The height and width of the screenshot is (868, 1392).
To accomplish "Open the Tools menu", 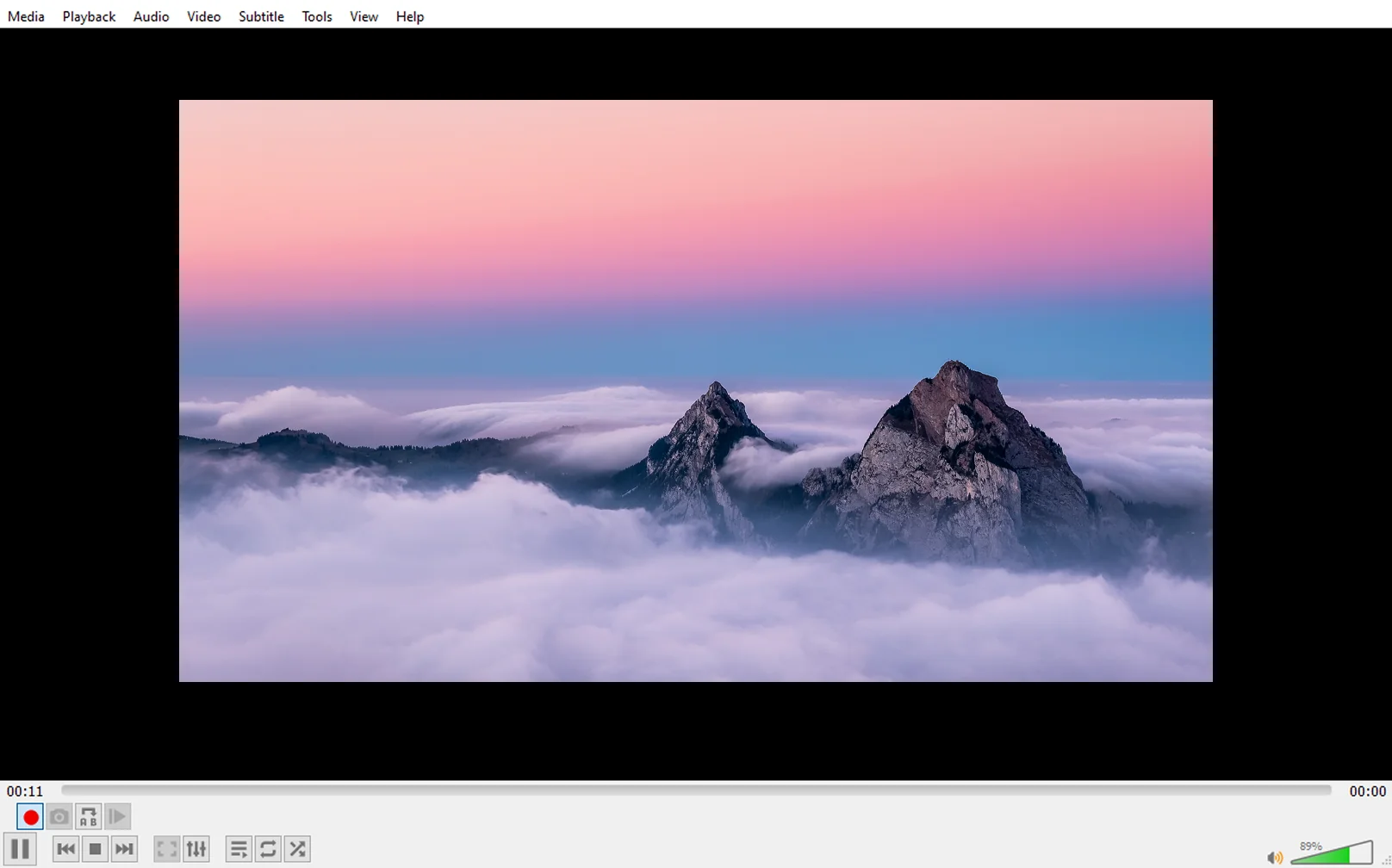I will click(x=316, y=16).
